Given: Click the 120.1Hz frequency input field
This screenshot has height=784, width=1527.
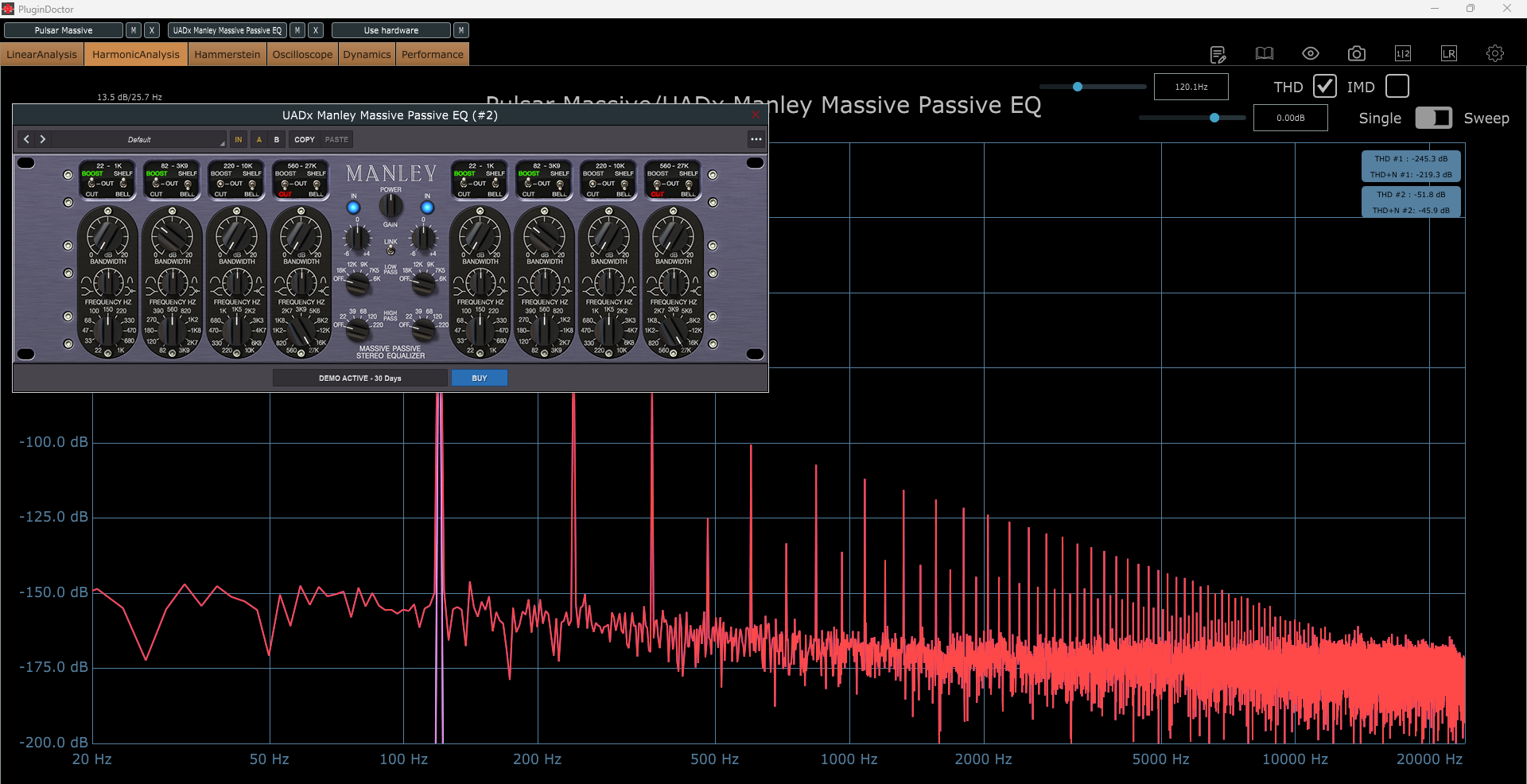Looking at the screenshot, I should (x=1191, y=87).
